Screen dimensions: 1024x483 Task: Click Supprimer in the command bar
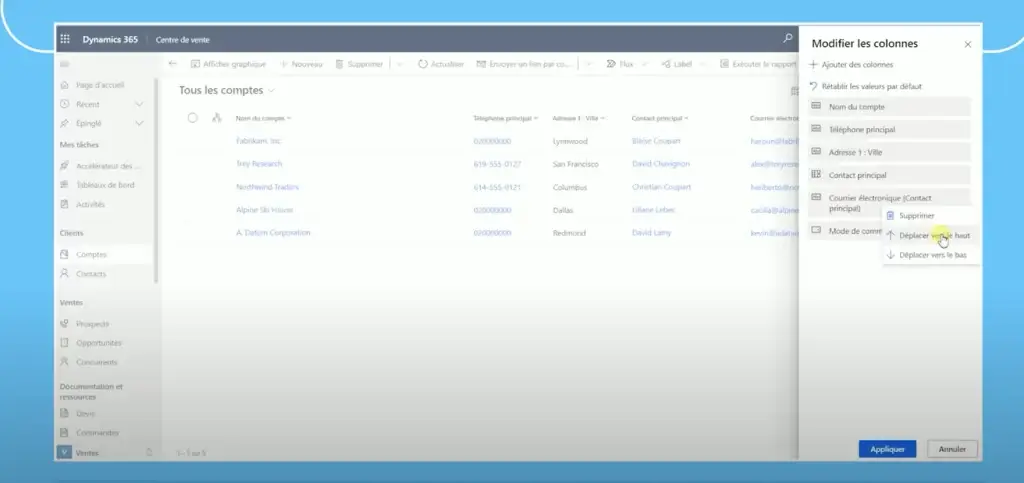point(359,64)
